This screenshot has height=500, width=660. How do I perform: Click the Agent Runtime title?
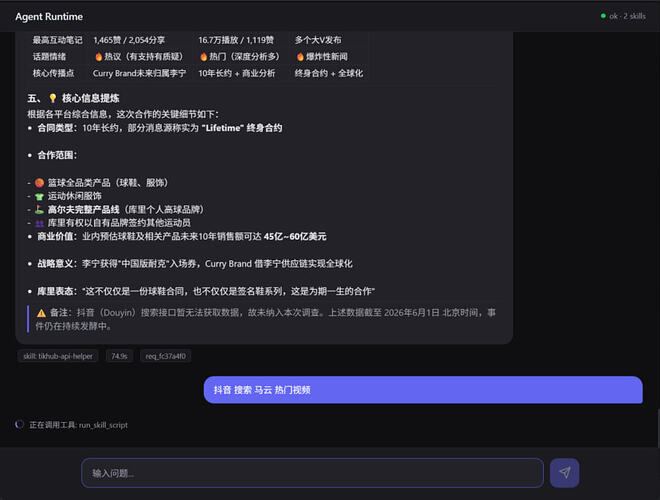49,16
